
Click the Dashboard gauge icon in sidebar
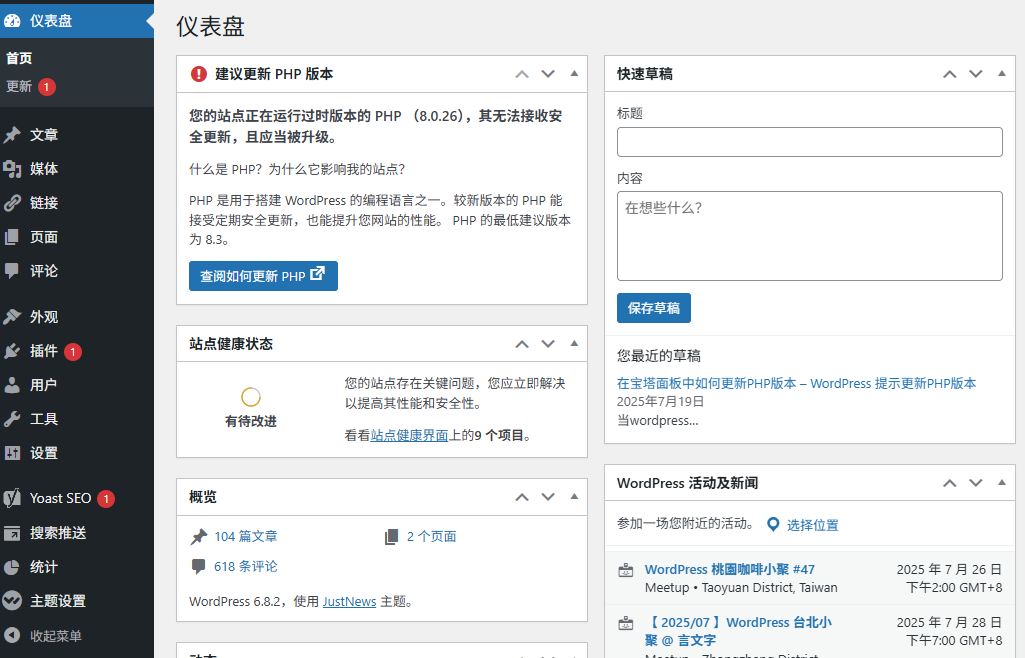[x=12, y=21]
